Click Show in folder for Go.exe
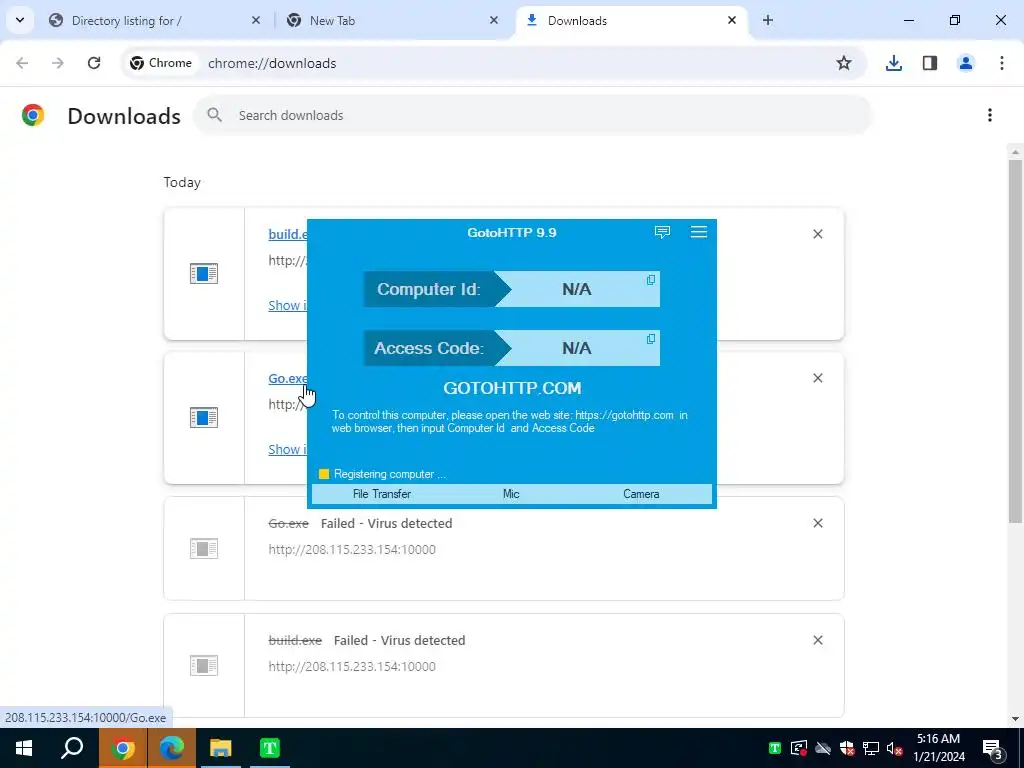The image size is (1024, 768). click(287, 449)
